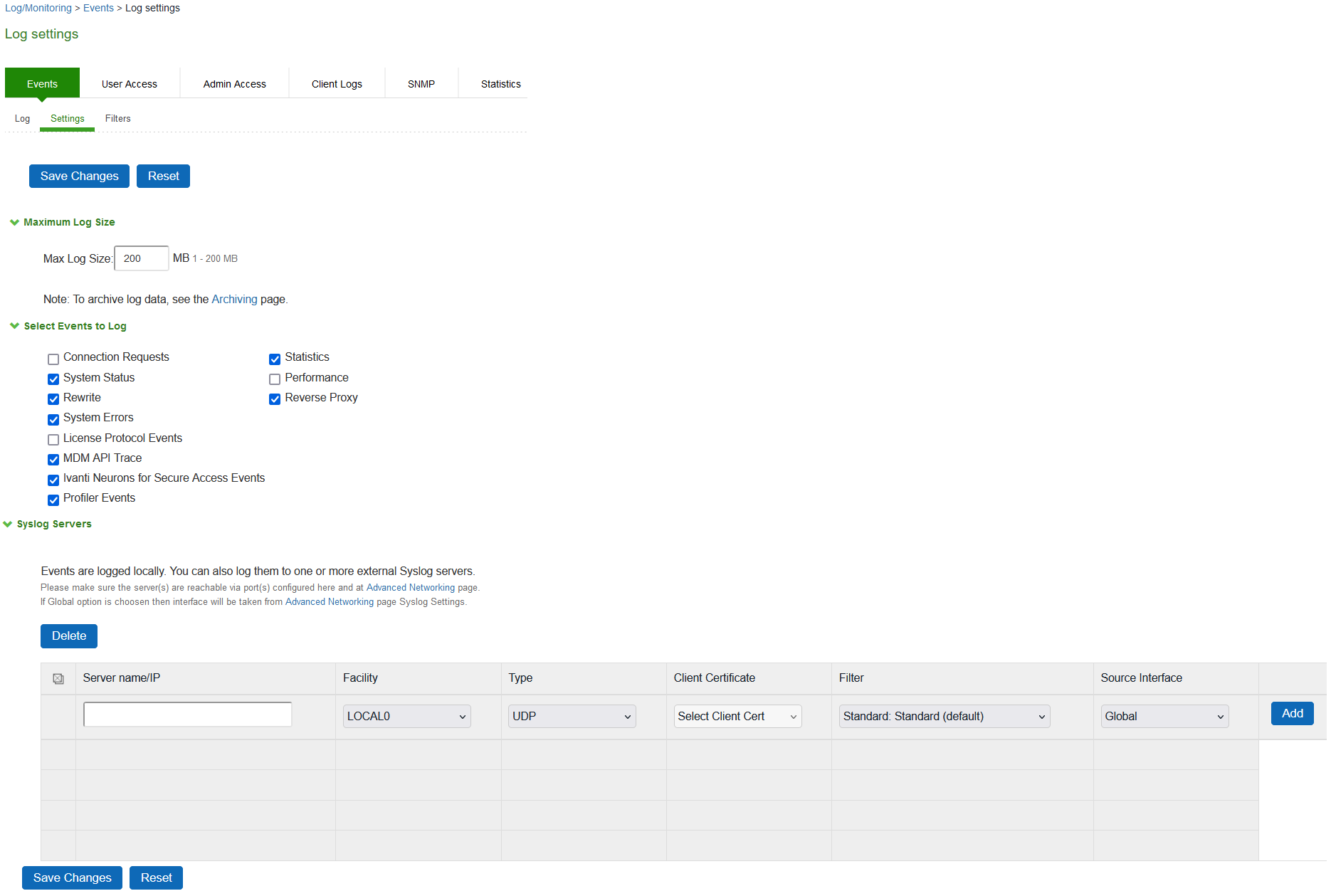This screenshot has height=896, width=1331.
Task: Switch to the SNMP tab
Action: pyautogui.click(x=421, y=83)
